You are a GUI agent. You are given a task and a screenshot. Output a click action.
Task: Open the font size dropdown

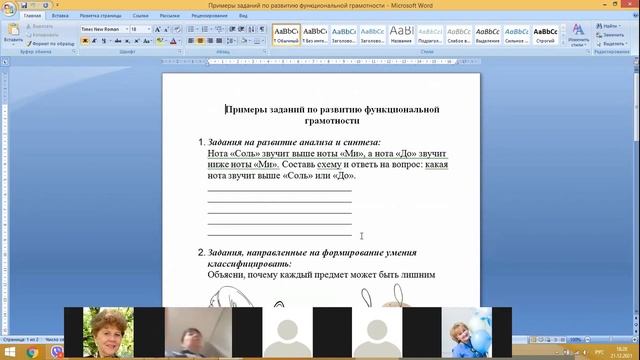click(x=149, y=29)
